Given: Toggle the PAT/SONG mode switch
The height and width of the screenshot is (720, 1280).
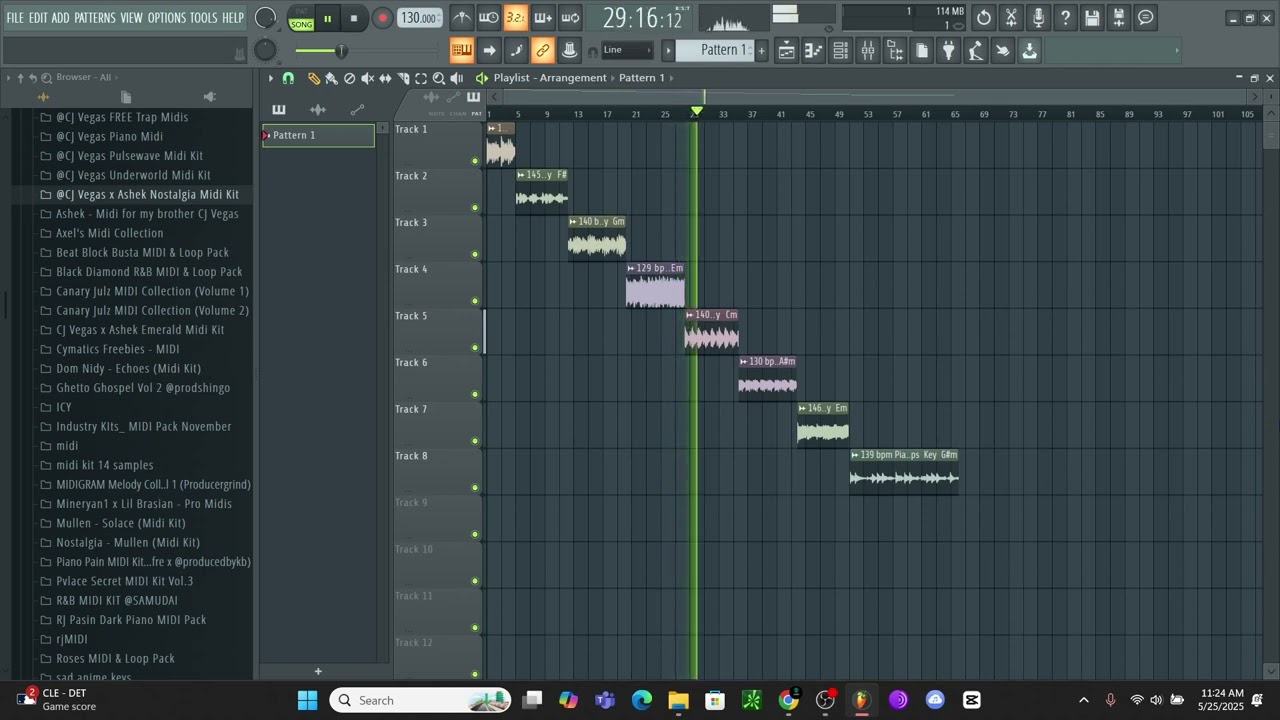Looking at the screenshot, I should [301, 18].
